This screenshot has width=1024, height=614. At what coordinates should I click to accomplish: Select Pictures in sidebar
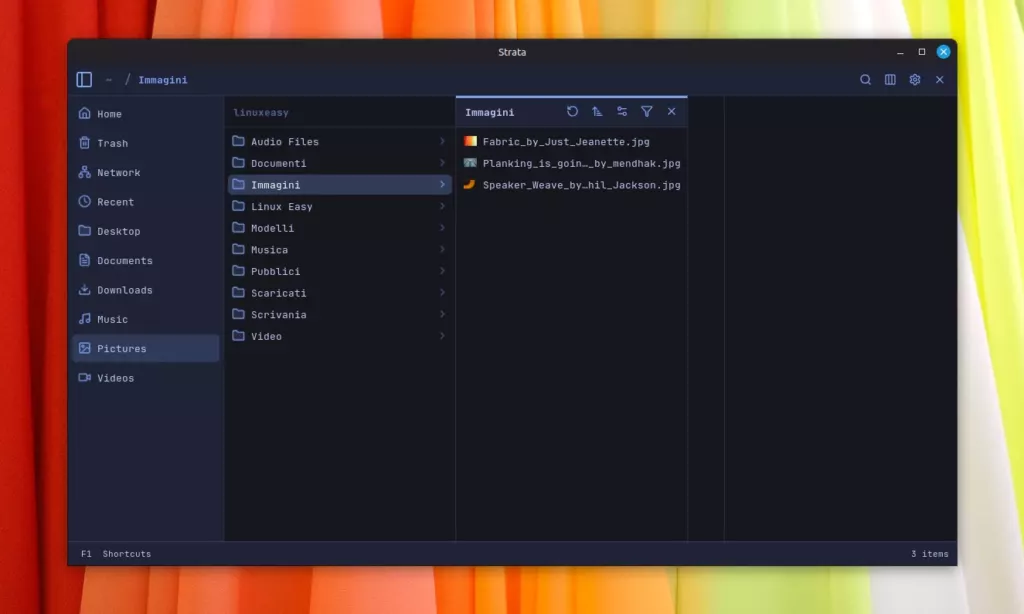pos(146,349)
